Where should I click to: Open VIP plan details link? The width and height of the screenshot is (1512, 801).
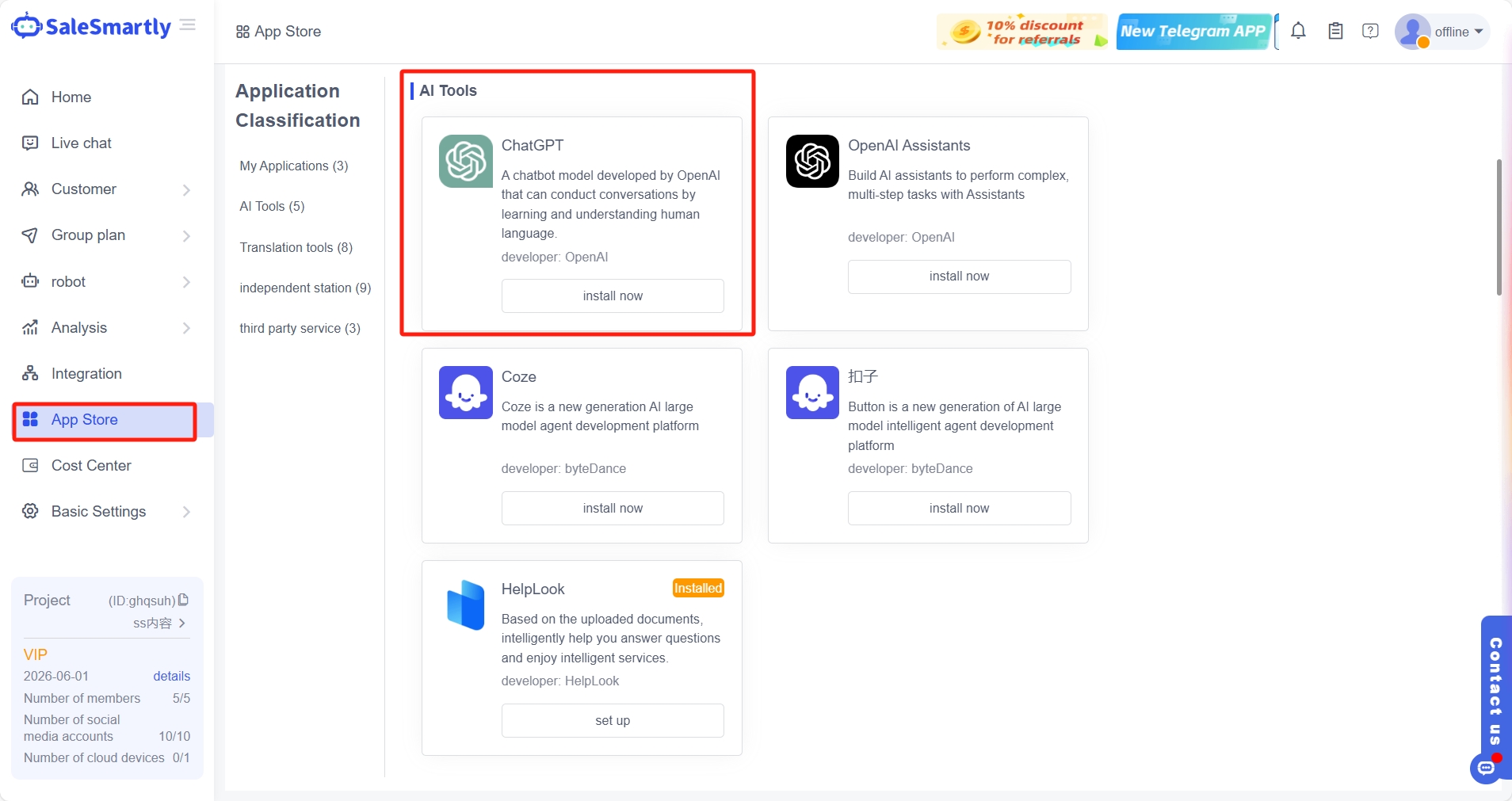pyautogui.click(x=171, y=676)
